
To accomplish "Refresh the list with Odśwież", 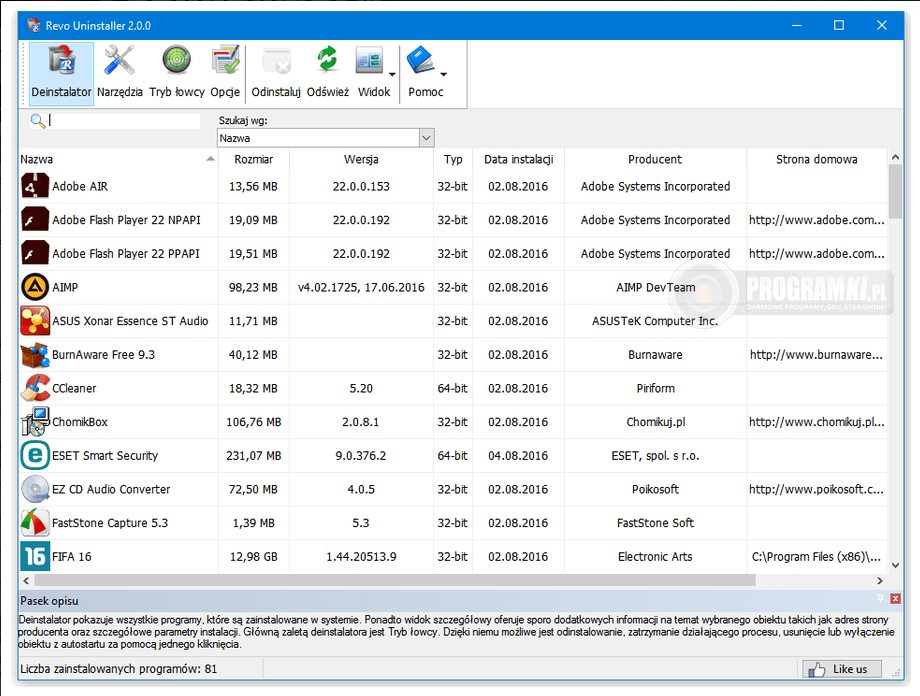I will [x=327, y=73].
